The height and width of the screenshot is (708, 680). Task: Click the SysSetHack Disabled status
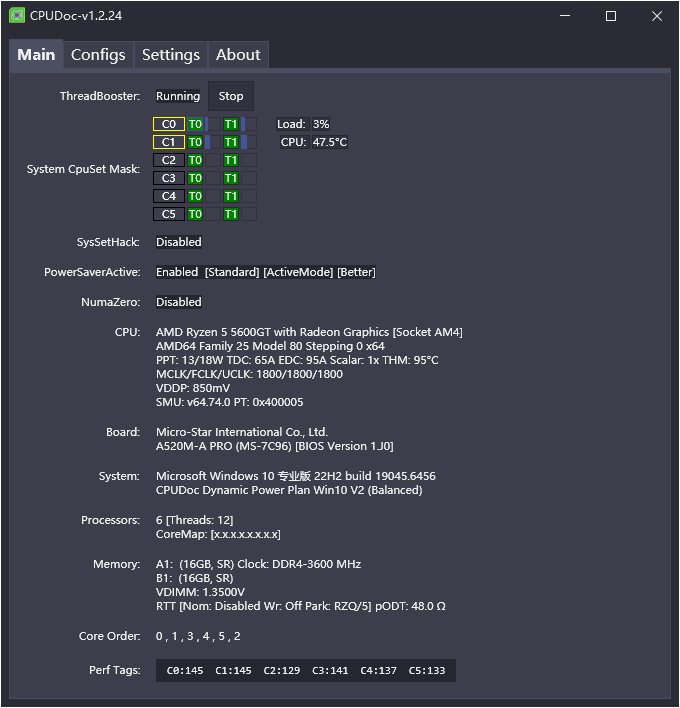(x=179, y=242)
